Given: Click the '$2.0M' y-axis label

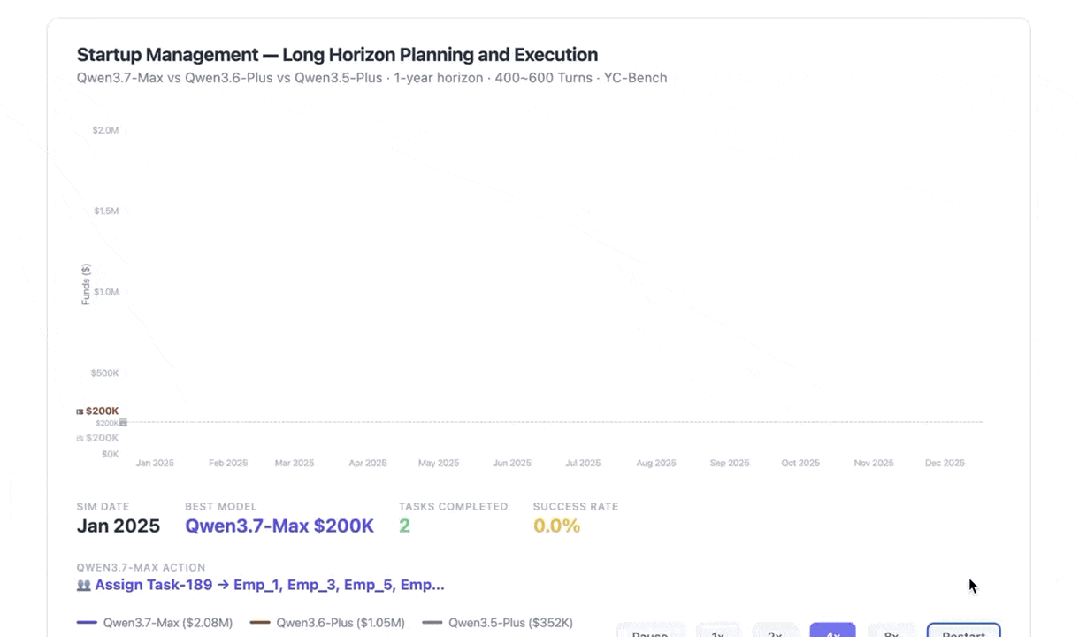Looking at the screenshot, I should [x=105, y=130].
